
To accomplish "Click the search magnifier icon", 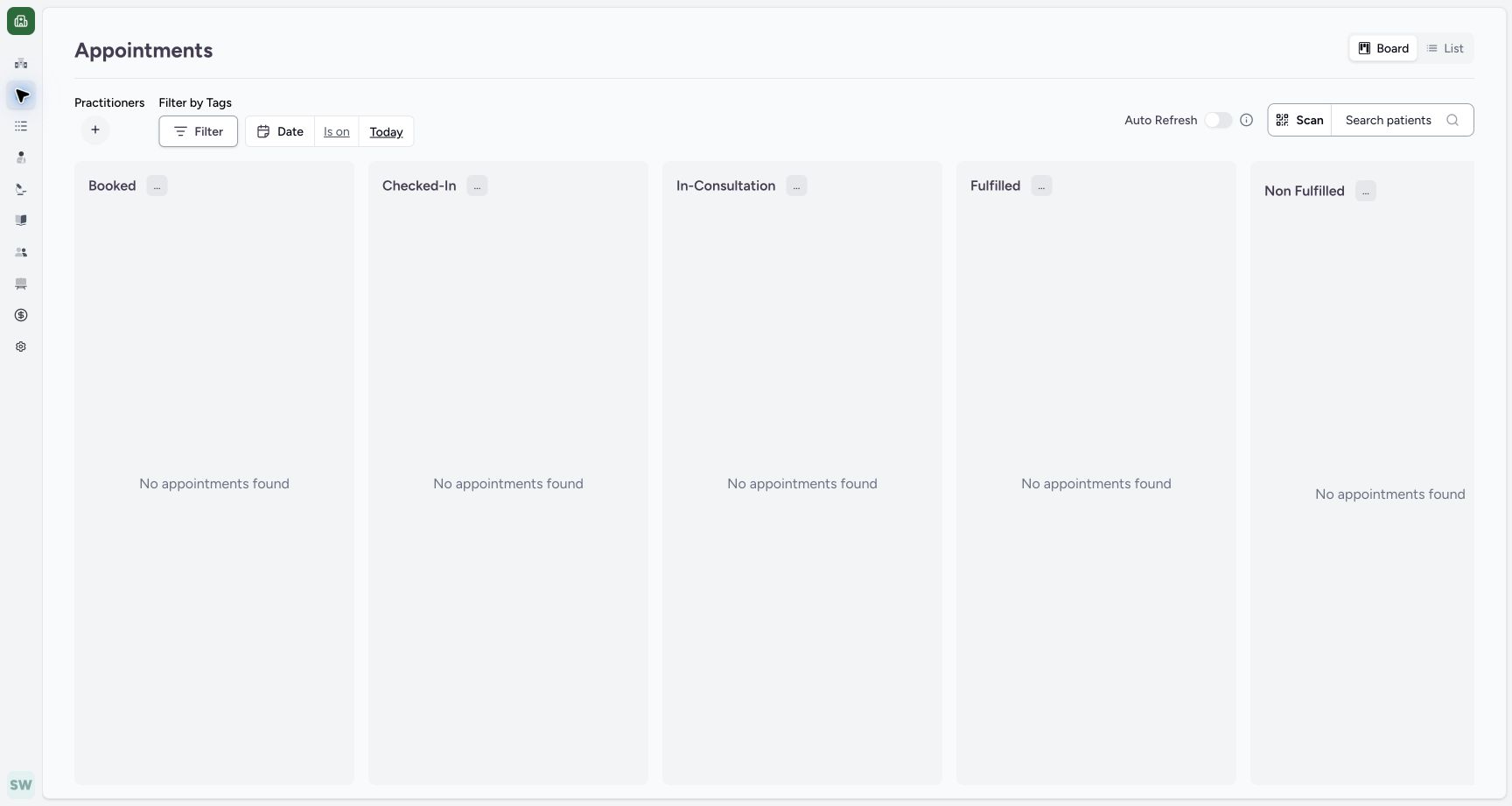I will pos(1452,120).
